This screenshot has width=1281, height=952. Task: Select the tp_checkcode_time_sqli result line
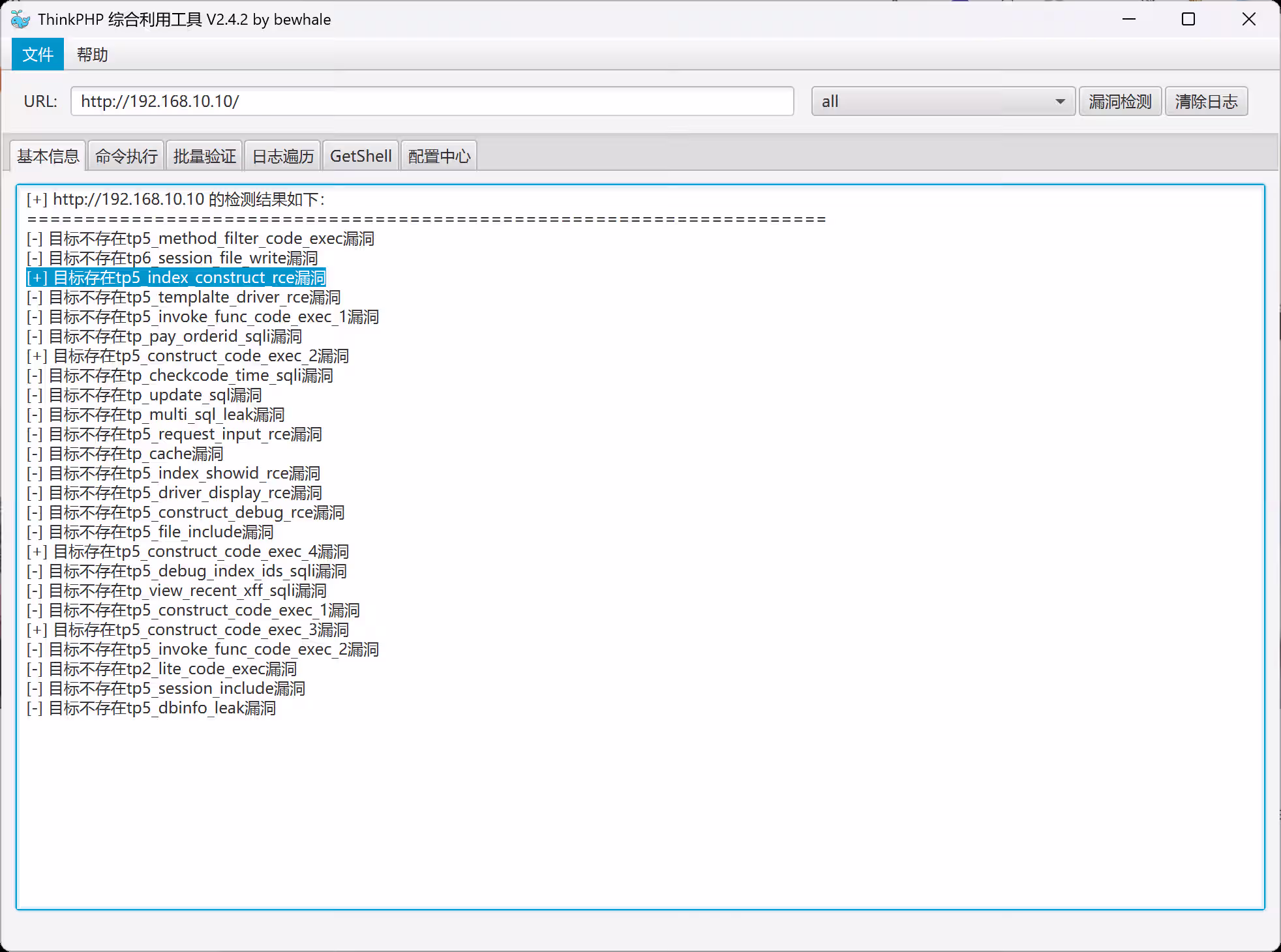point(180,375)
